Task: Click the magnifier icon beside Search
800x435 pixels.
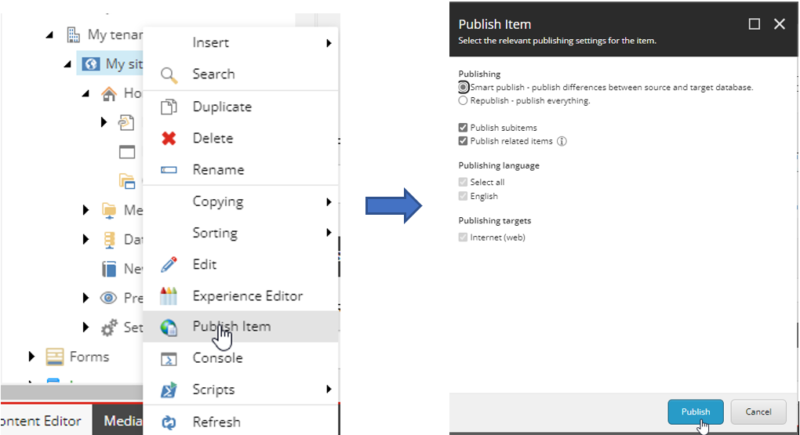Action: pos(168,75)
